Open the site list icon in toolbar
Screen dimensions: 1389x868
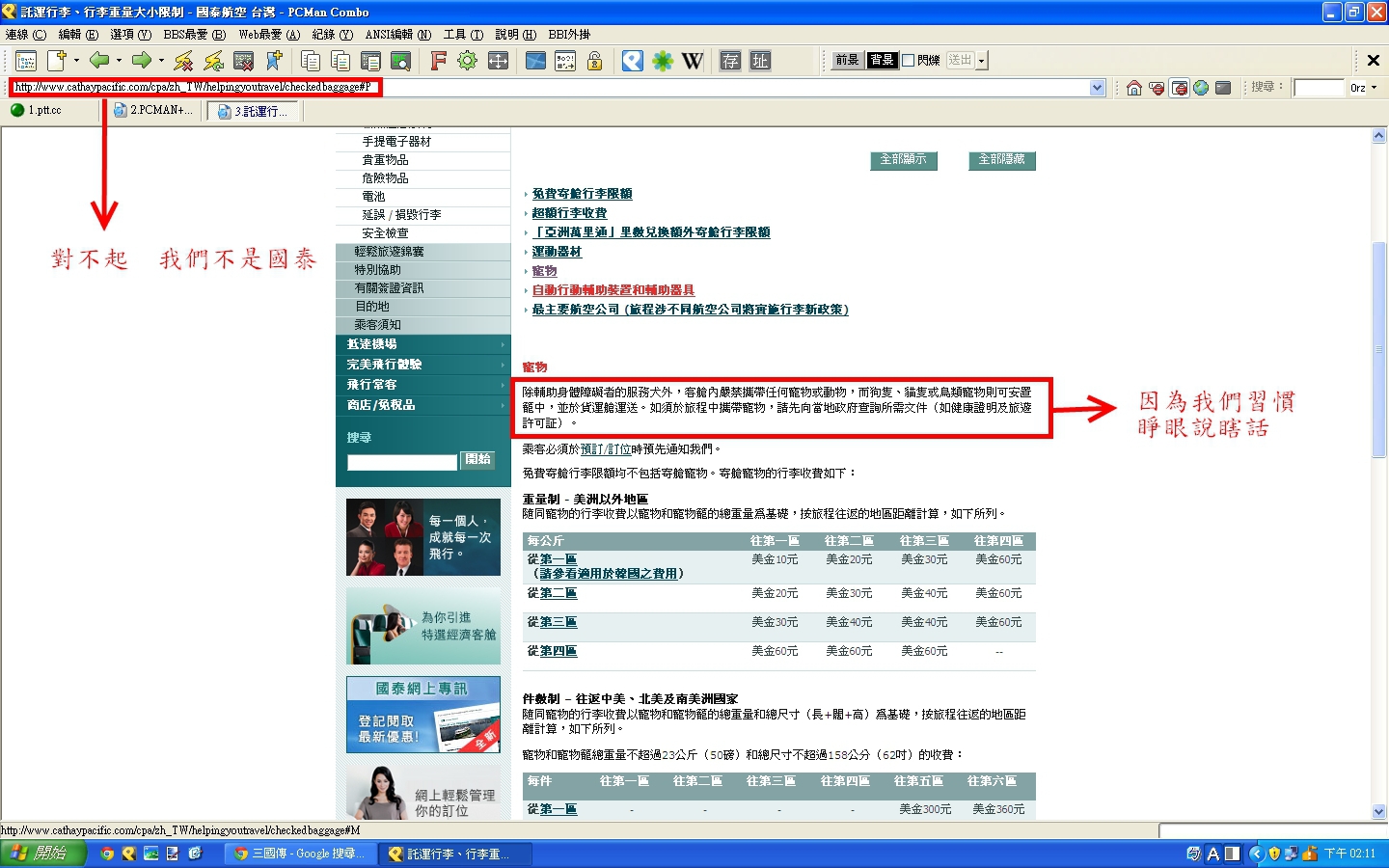[x=26, y=61]
